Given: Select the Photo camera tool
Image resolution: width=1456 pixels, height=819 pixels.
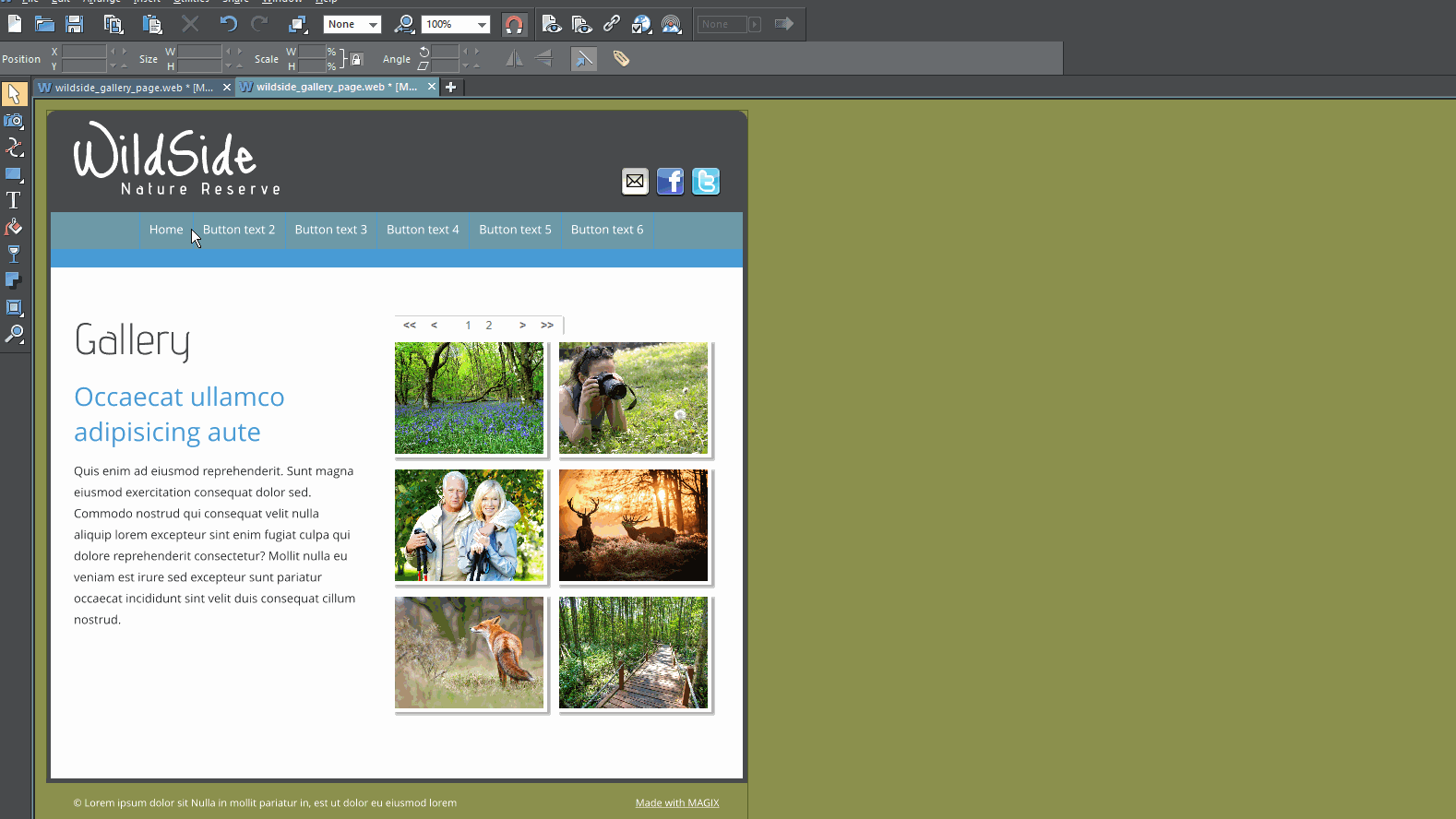Looking at the screenshot, I should 14,121.
